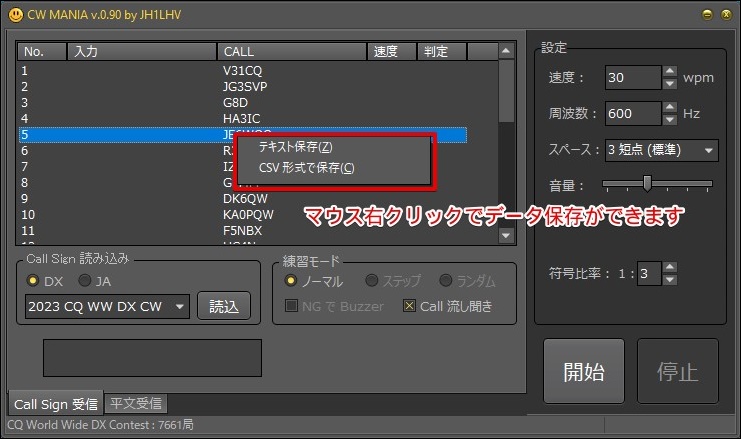Select row 2 JG3SVP
Image resolution: width=741 pixels, height=439 pixels.
(x=242, y=87)
